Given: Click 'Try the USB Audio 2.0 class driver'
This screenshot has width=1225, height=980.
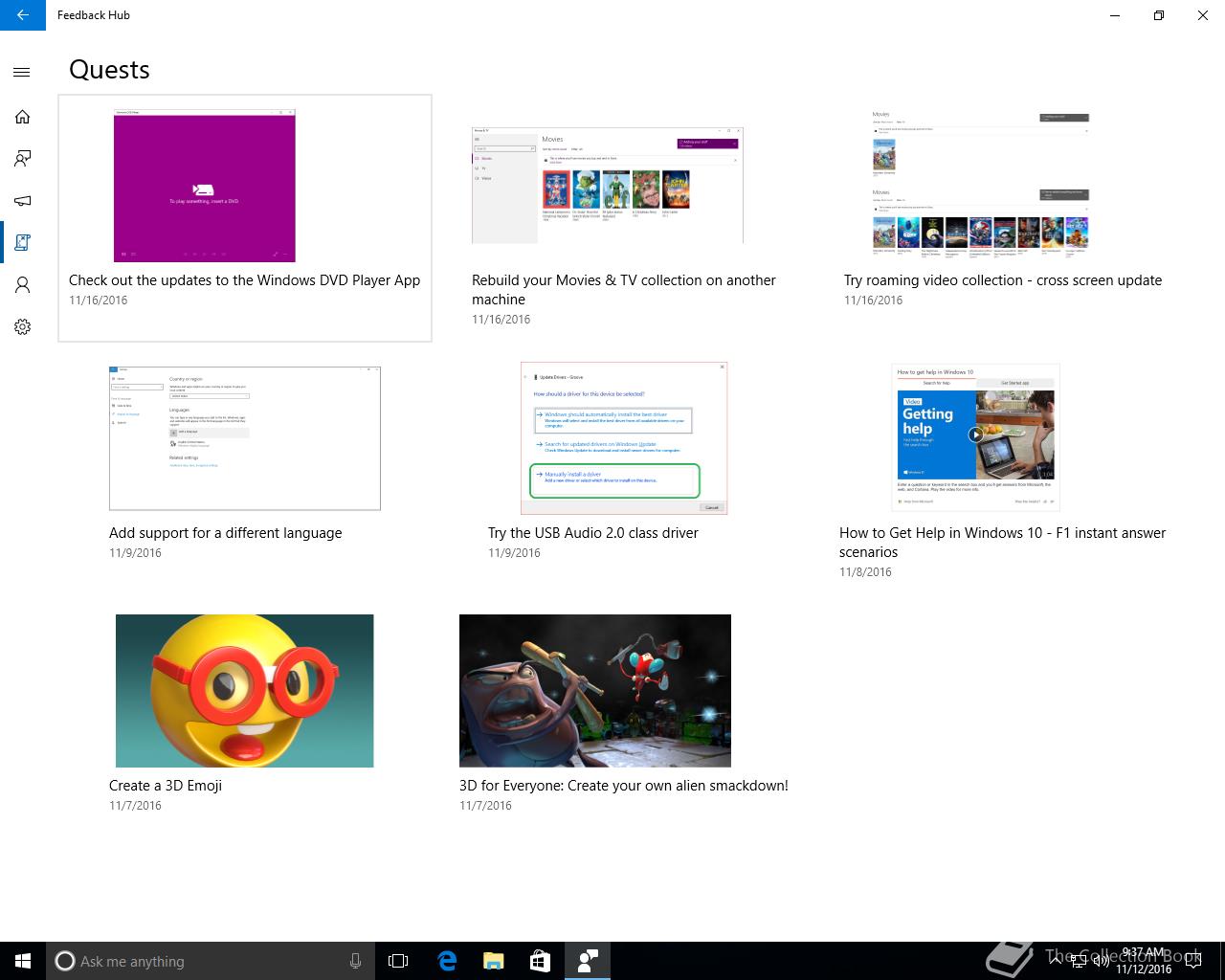Looking at the screenshot, I should (x=593, y=533).
